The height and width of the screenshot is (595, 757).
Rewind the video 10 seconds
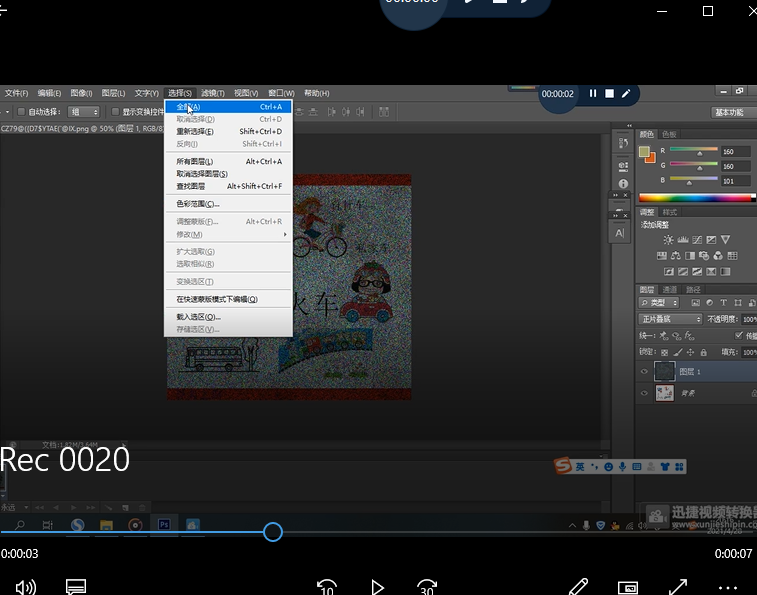(x=327, y=587)
